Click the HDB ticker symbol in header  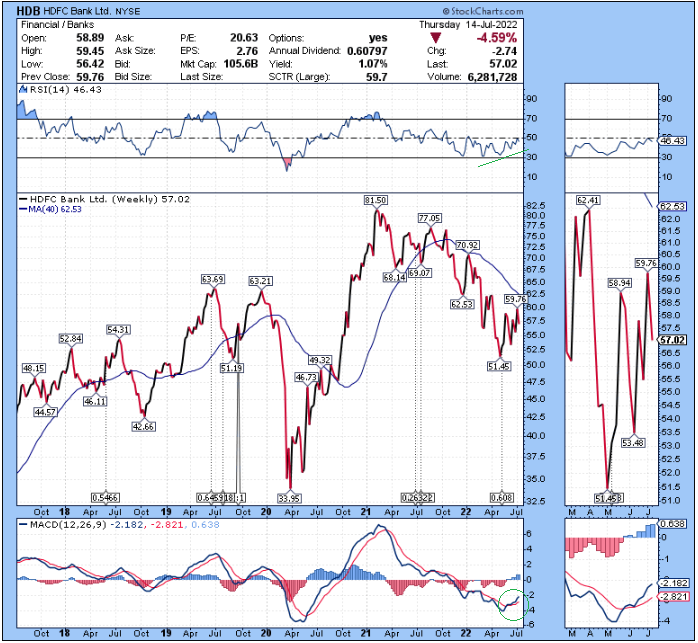point(29,12)
